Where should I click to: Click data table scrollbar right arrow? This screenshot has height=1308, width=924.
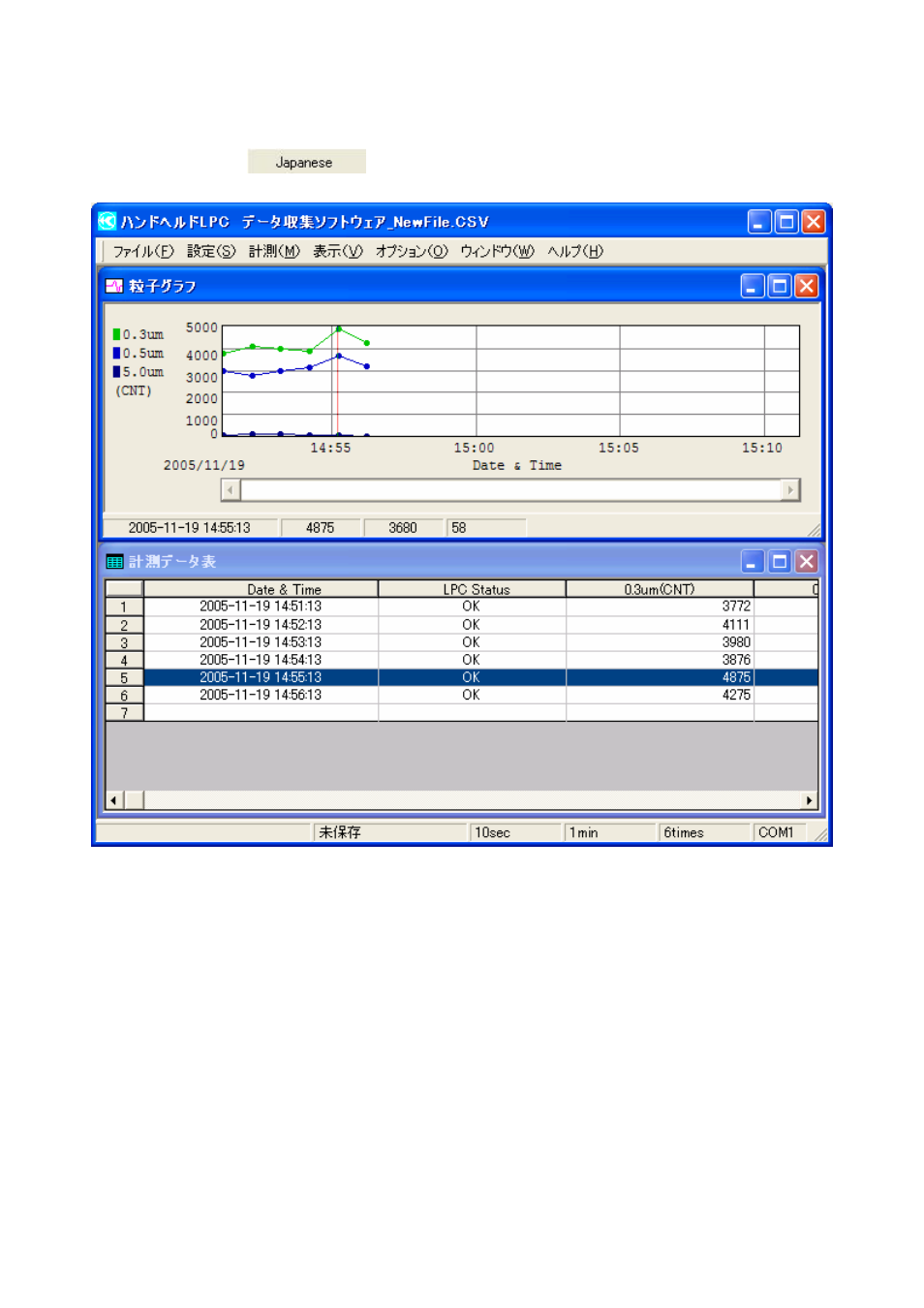click(809, 800)
